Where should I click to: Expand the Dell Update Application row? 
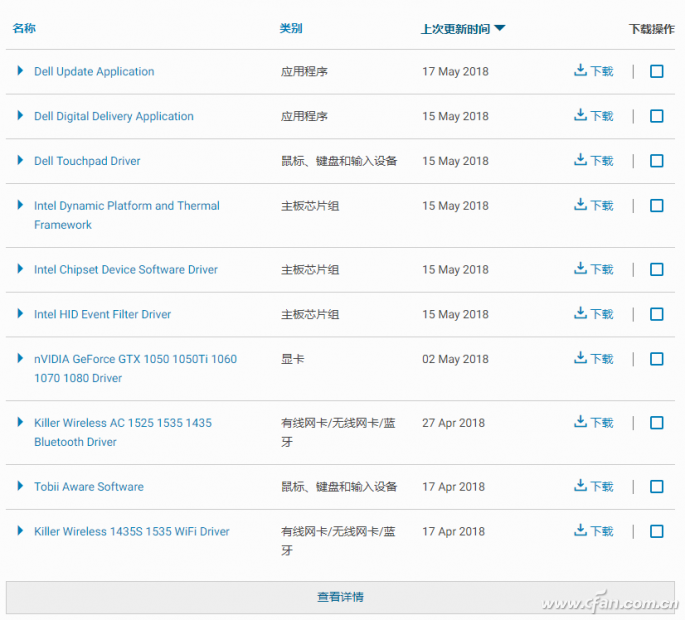pyautogui.click(x=20, y=71)
